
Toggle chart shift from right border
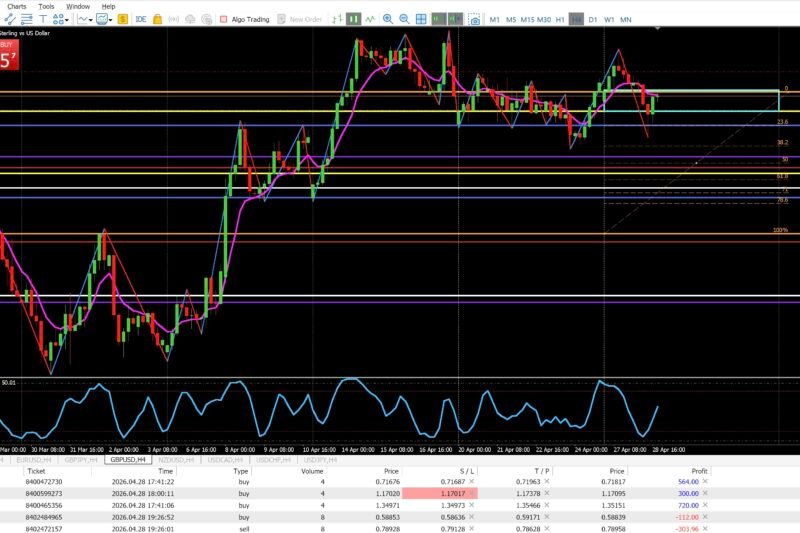click(x=455, y=19)
